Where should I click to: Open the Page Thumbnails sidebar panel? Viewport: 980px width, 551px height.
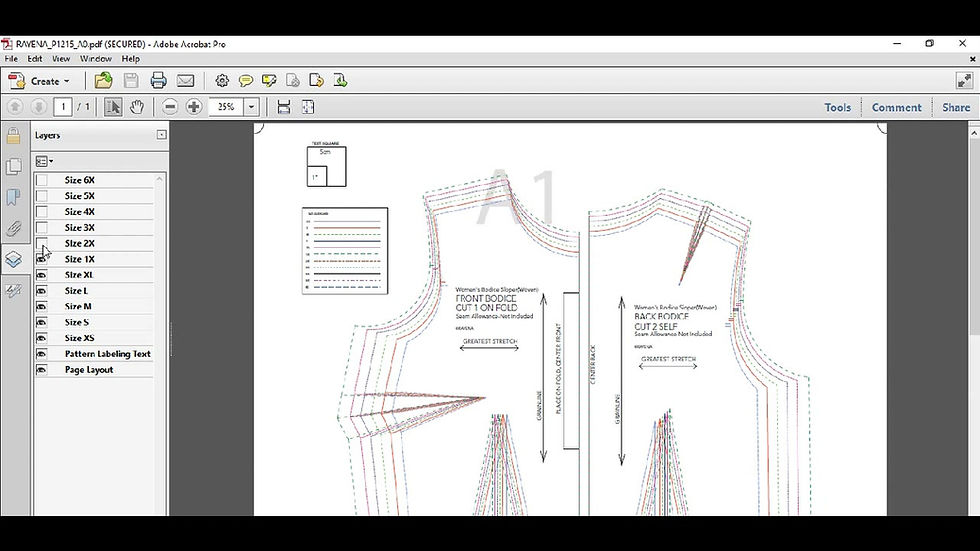(x=13, y=166)
